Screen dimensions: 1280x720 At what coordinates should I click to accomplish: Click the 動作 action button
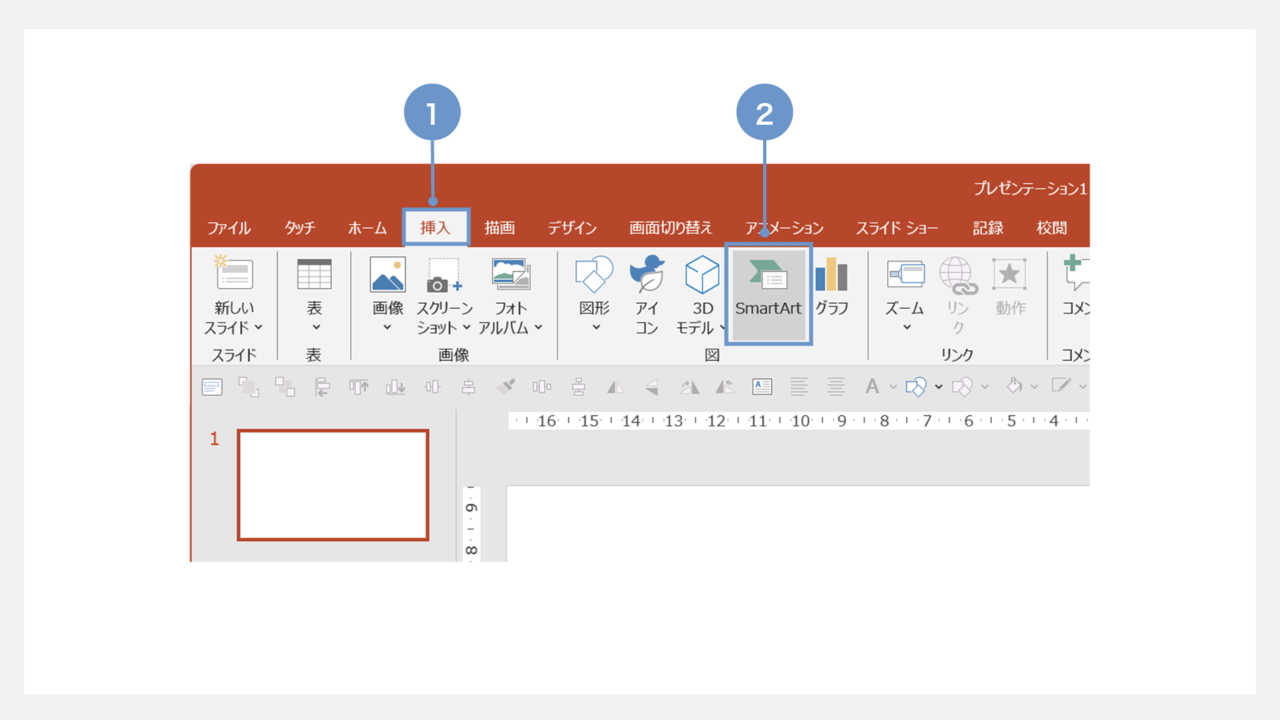pos(1010,288)
